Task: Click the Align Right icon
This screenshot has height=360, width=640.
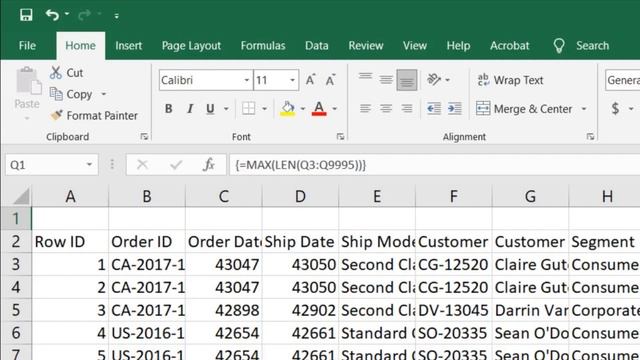Action: [407, 109]
